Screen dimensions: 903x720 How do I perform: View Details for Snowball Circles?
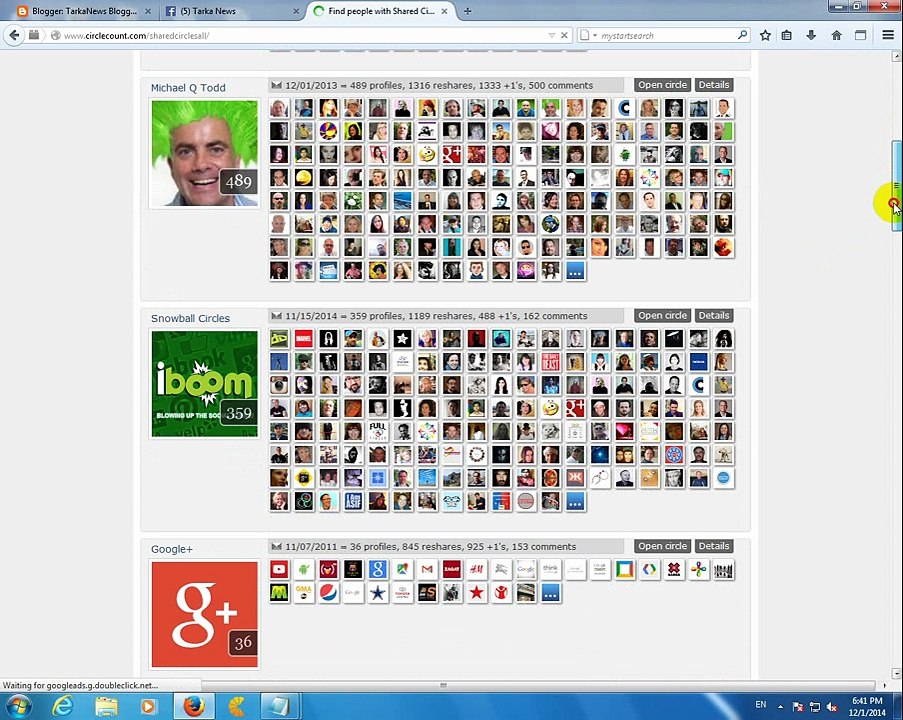click(714, 316)
